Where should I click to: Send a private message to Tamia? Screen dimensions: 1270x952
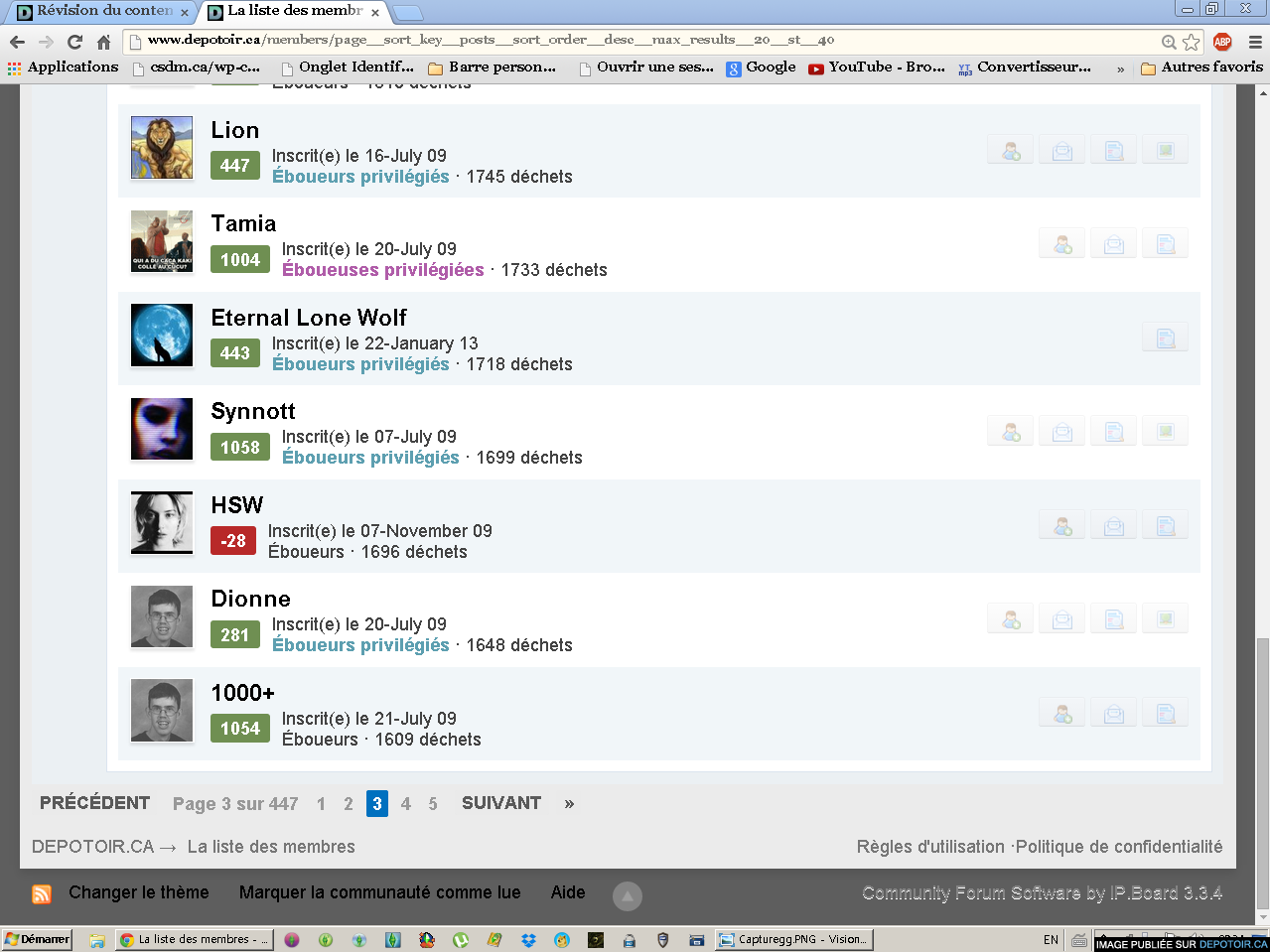[1114, 244]
